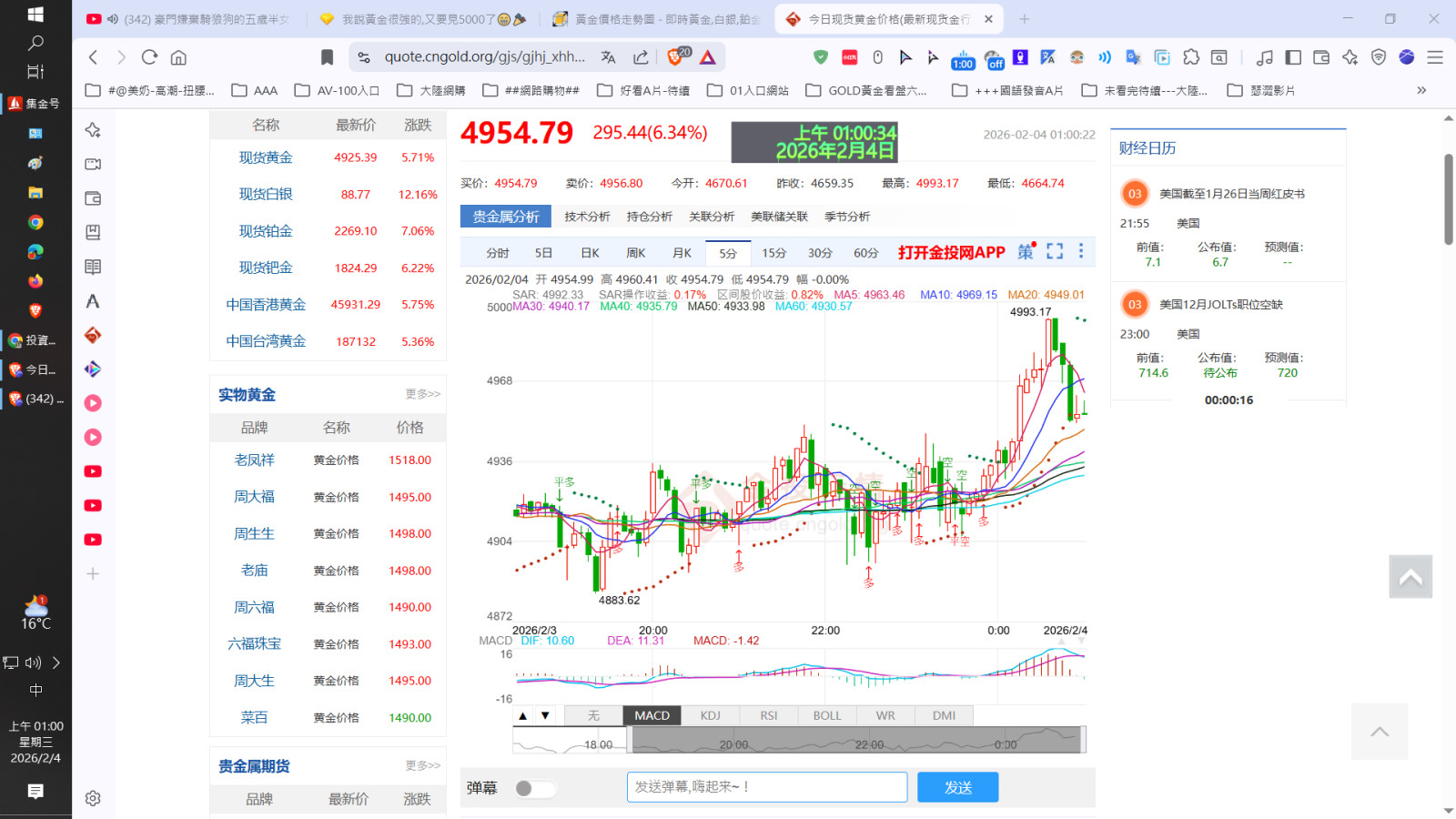
Task: Click the translate page icon in address bar
Action: [608, 57]
